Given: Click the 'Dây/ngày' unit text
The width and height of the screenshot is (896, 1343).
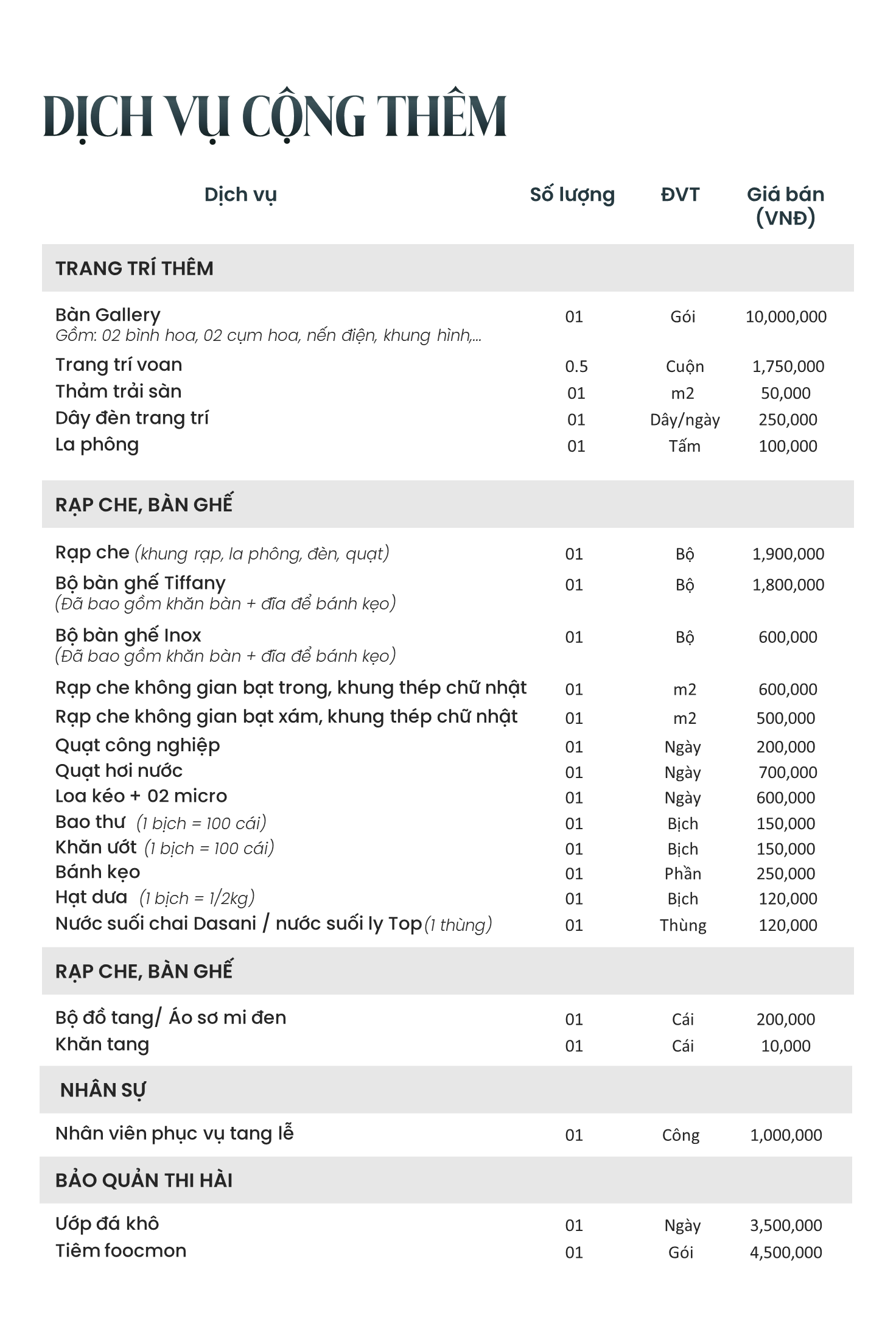Looking at the screenshot, I should coord(685,419).
